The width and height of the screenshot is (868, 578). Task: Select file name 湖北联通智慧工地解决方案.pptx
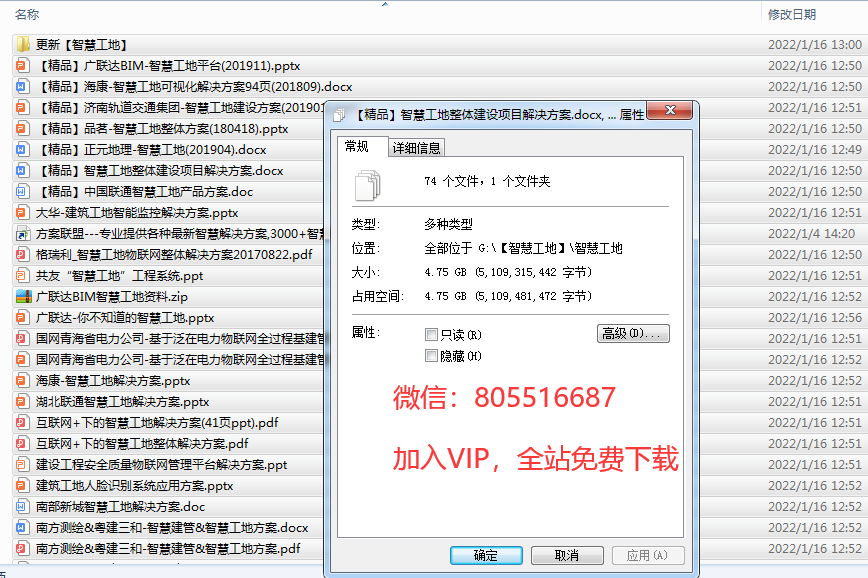[x=122, y=402]
